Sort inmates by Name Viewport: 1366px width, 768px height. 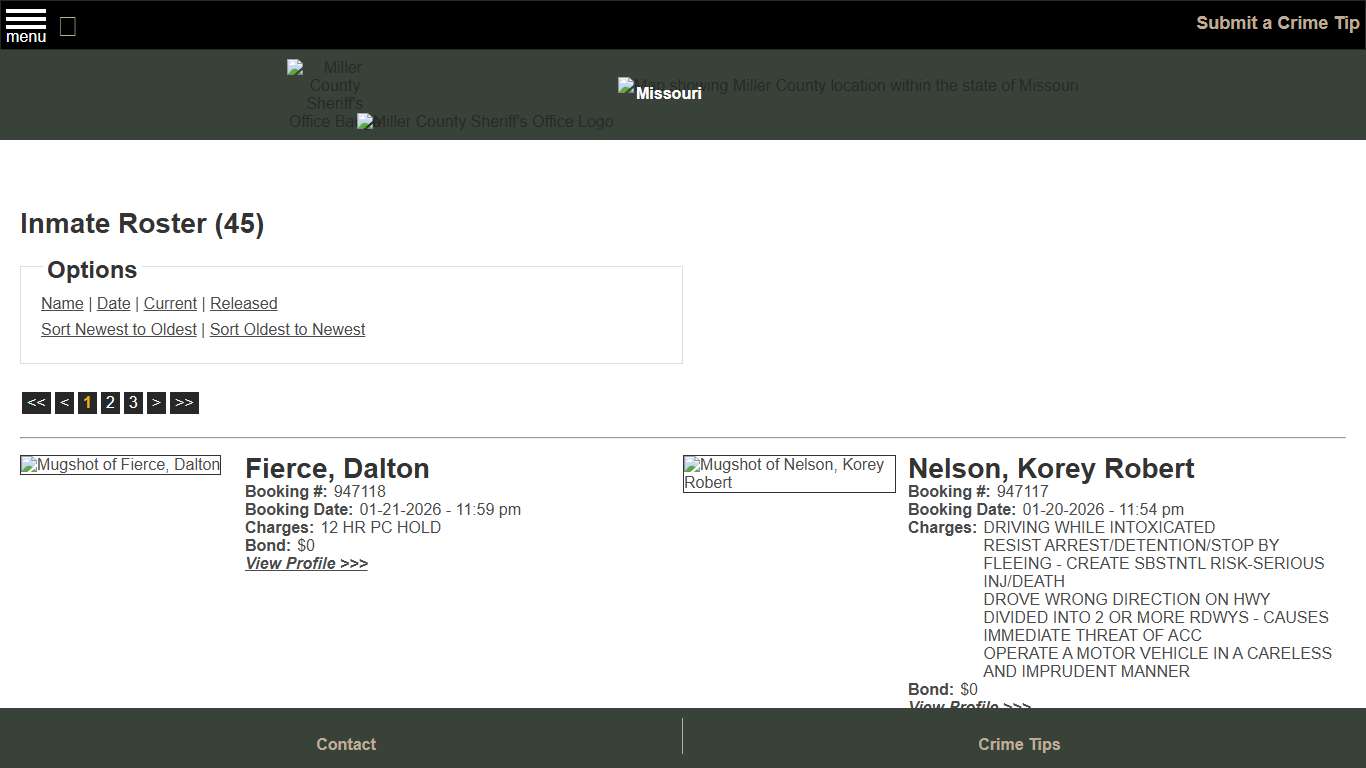click(62, 303)
